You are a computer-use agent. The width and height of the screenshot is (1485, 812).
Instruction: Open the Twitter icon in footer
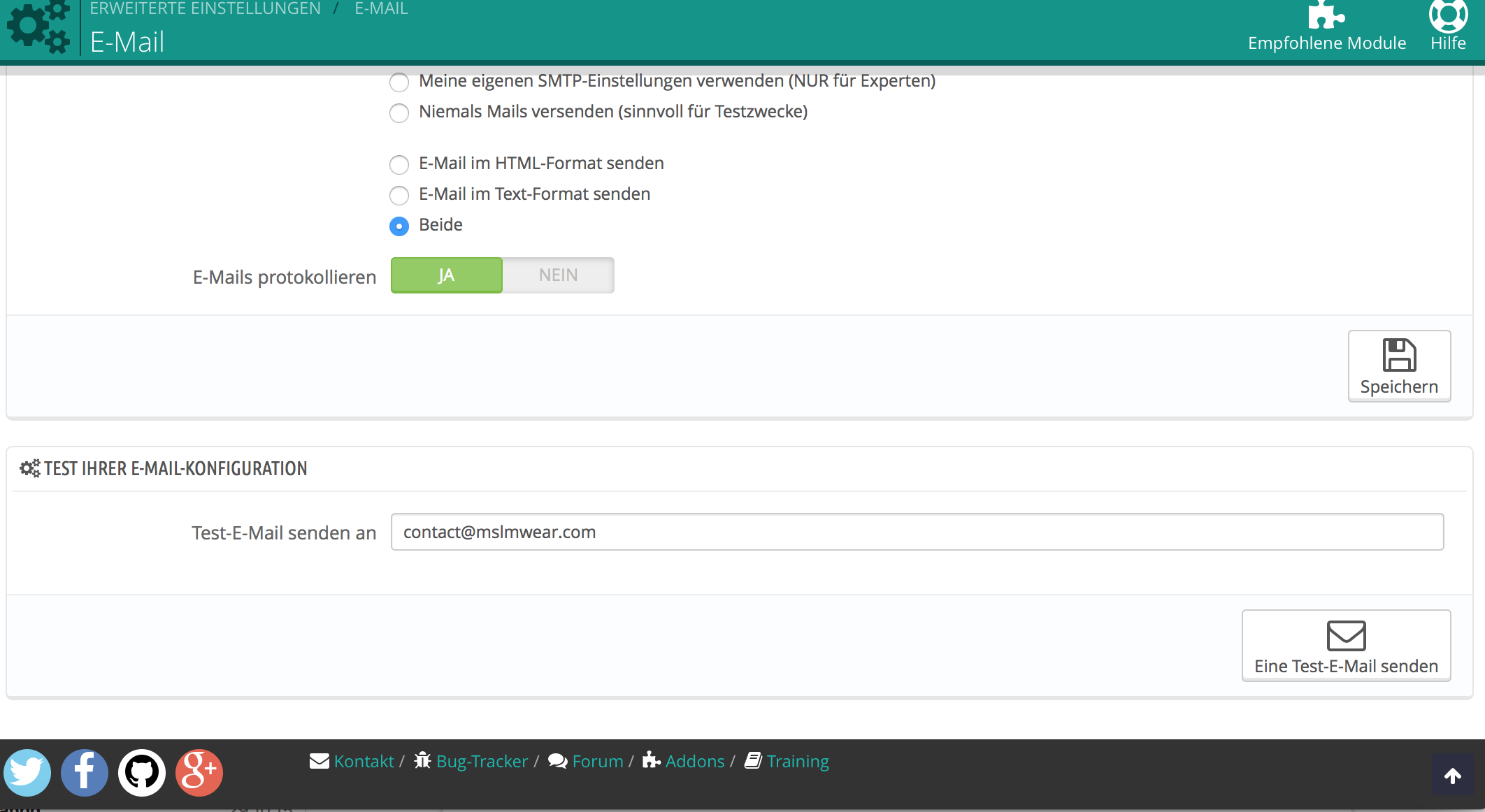[27, 772]
